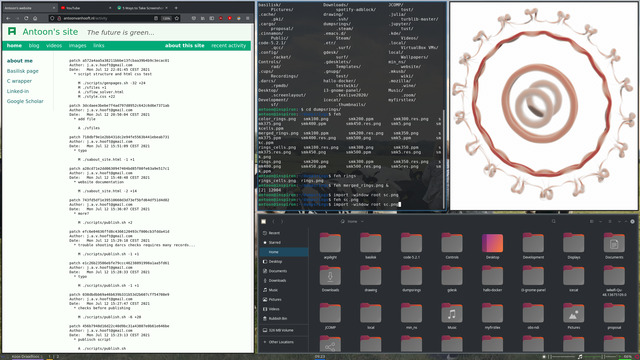This screenshot has width=640, height=360.
Task: Open Firefox hamburger application menu
Action: click(247, 18)
